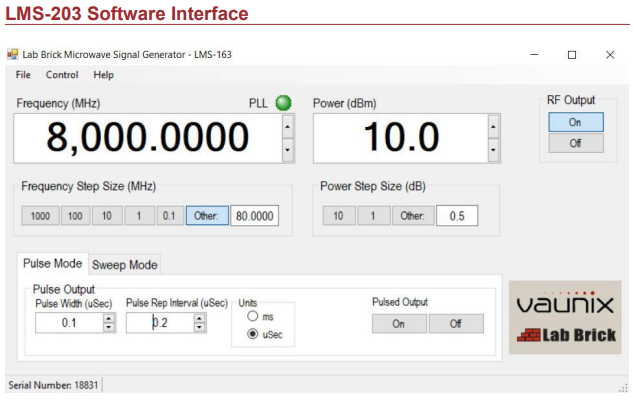Open the Control menu

62,75
